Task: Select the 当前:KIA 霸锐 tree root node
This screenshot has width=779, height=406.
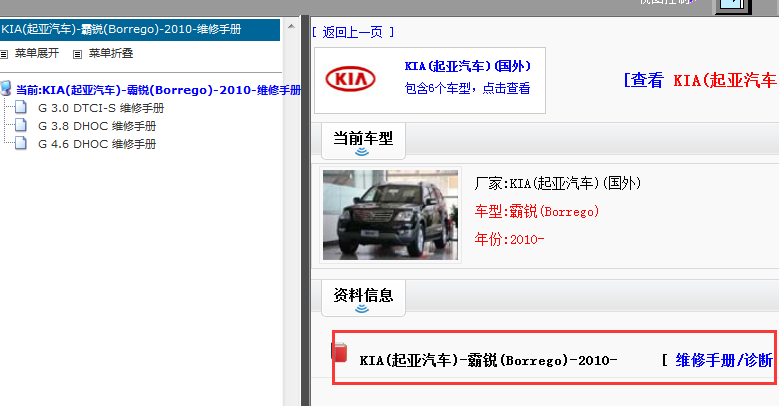Action: [158, 90]
